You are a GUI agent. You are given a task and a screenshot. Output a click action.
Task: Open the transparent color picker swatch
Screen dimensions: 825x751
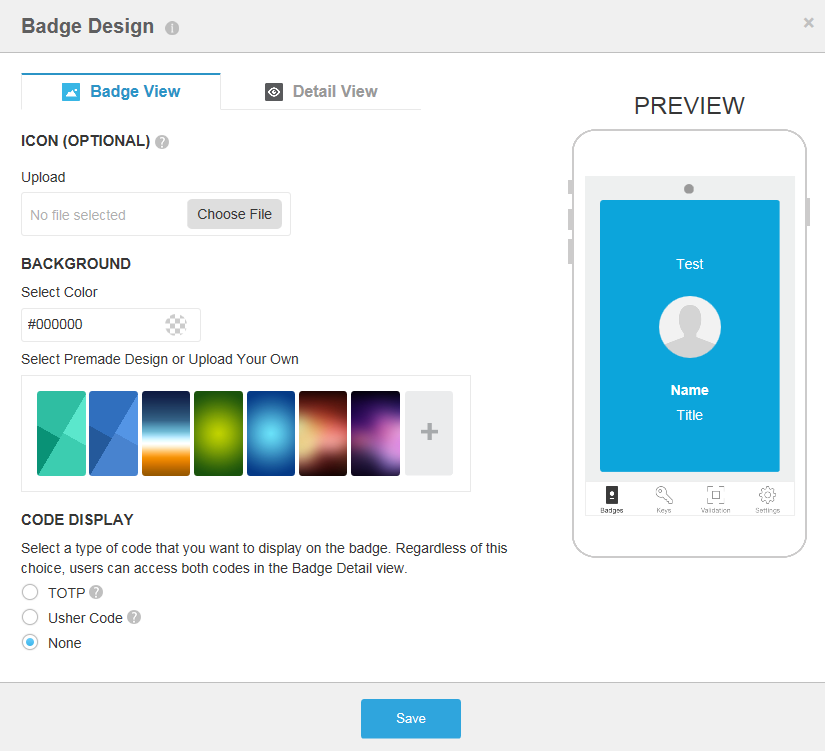(x=176, y=325)
